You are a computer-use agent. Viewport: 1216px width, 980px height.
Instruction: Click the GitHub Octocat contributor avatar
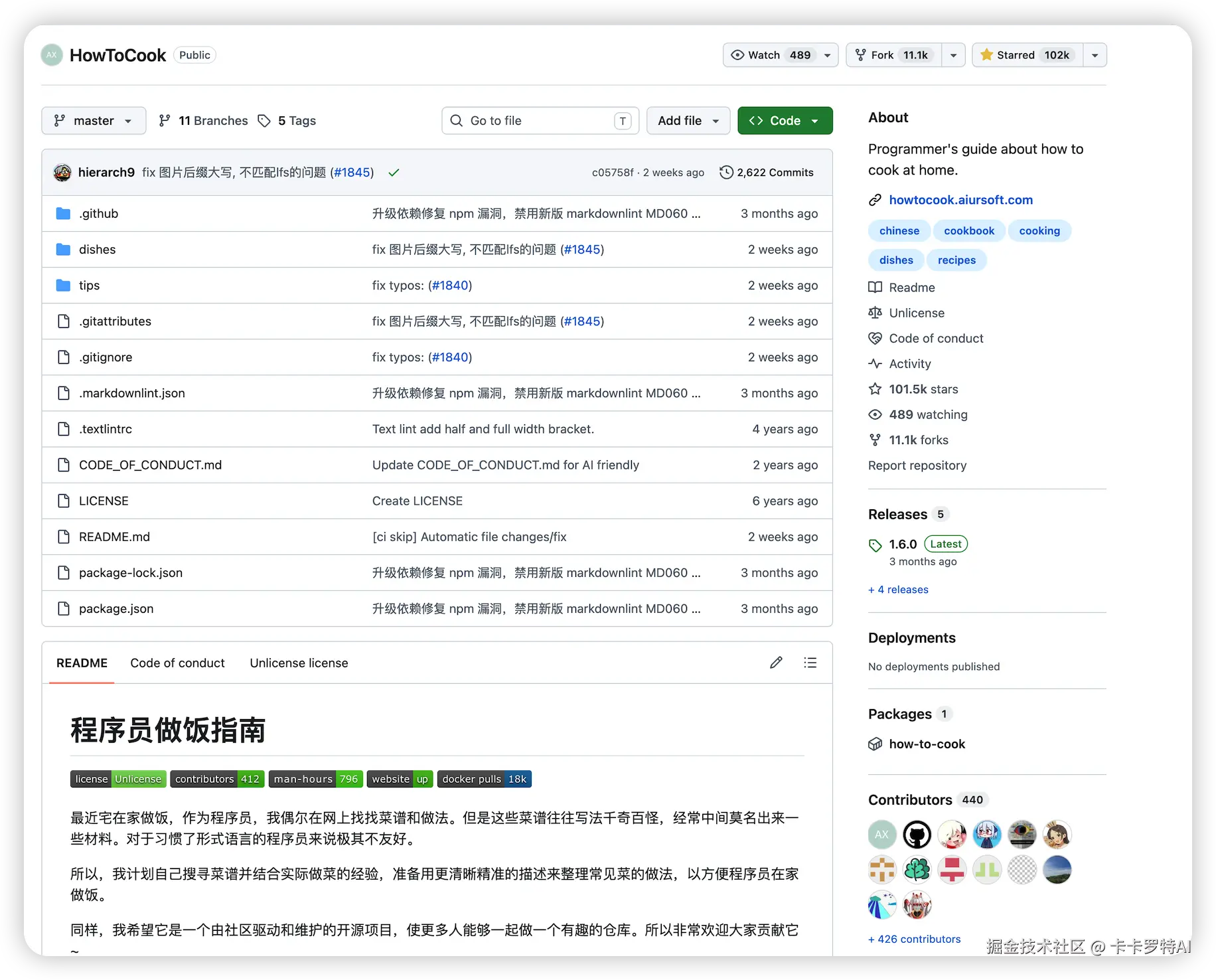[x=917, y=835]
